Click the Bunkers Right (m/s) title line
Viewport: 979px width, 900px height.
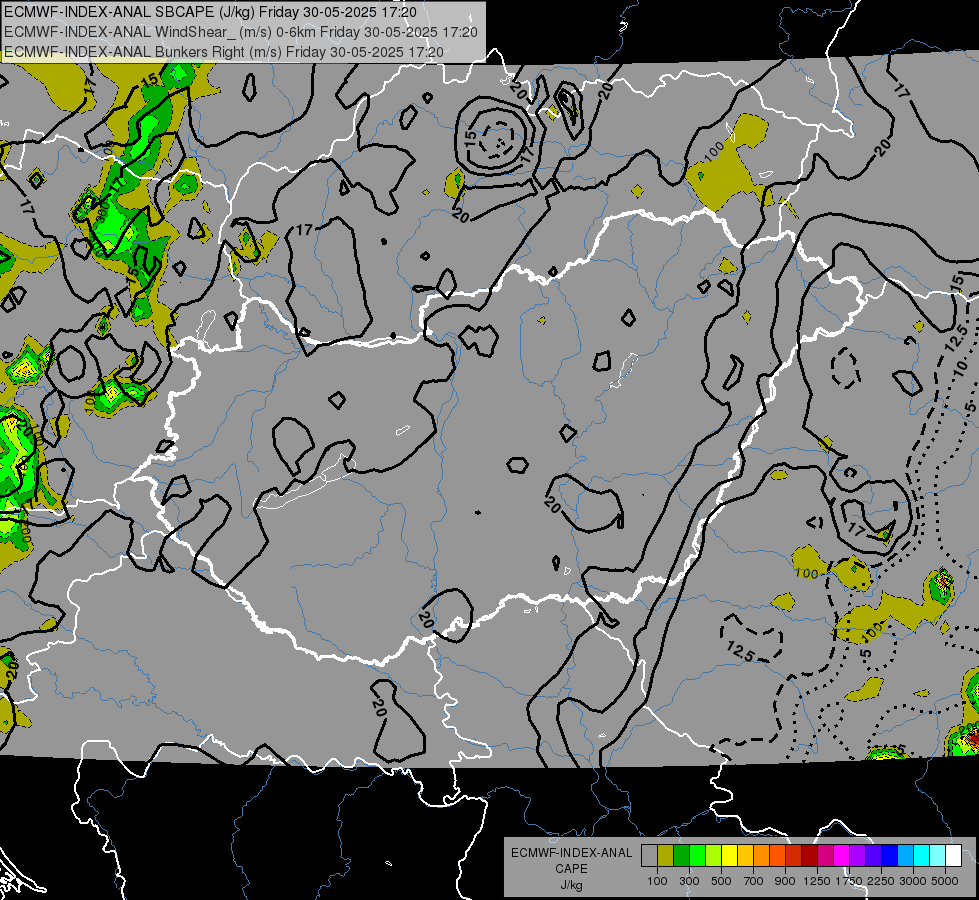coord(224,52)
